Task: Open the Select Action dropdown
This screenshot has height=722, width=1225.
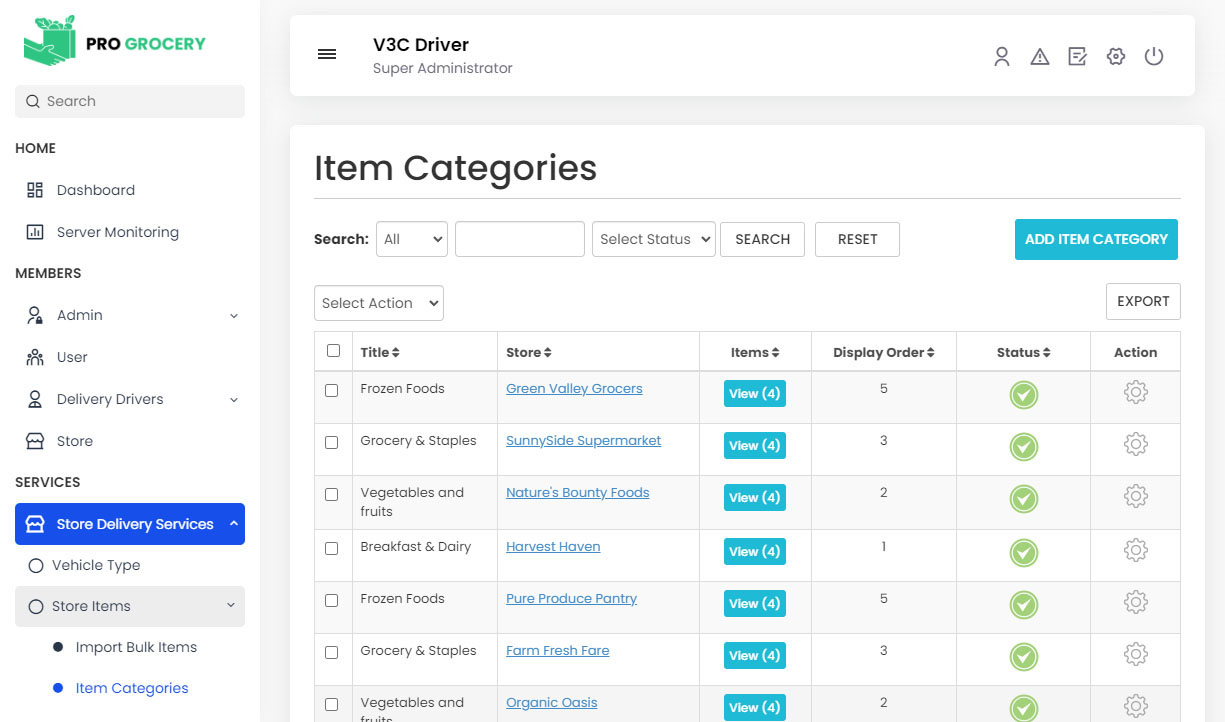Action: coord(379,303)
